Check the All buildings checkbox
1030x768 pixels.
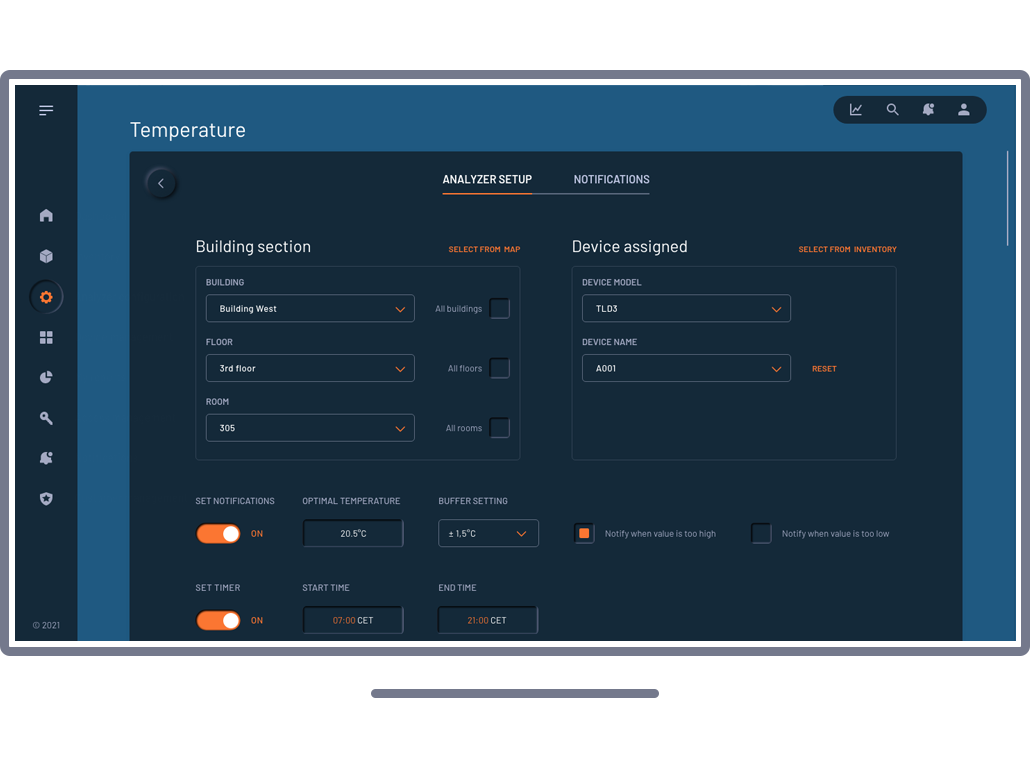click(499, 308)
